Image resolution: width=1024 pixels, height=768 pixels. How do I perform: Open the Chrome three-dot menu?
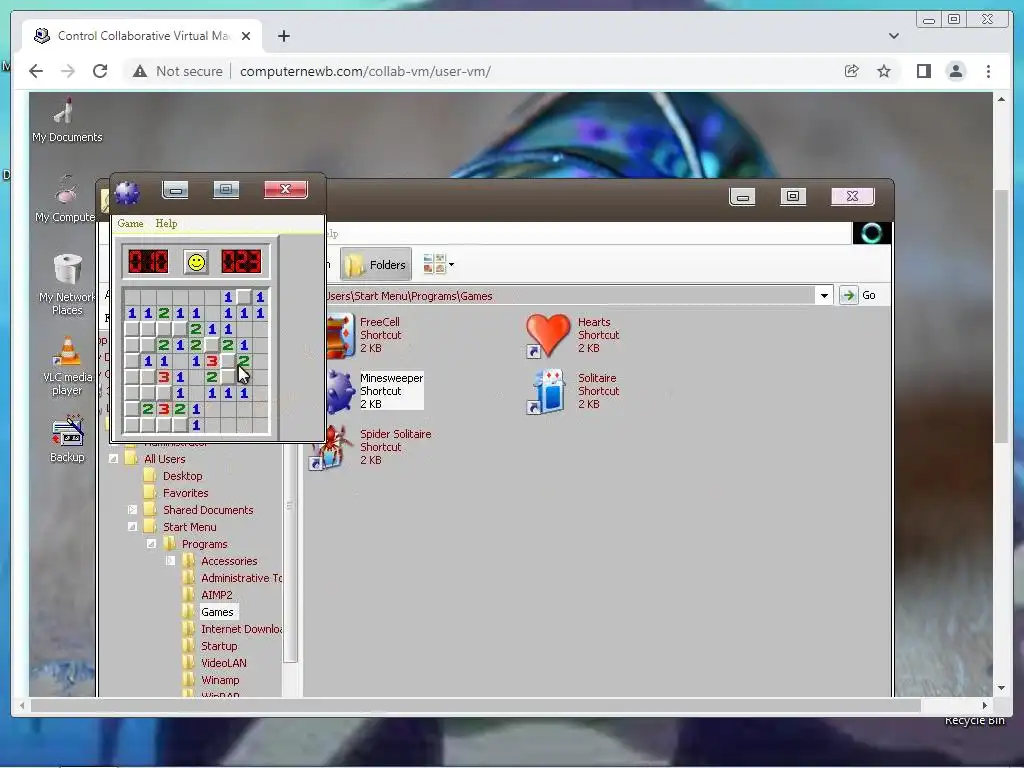coord(988,71)
